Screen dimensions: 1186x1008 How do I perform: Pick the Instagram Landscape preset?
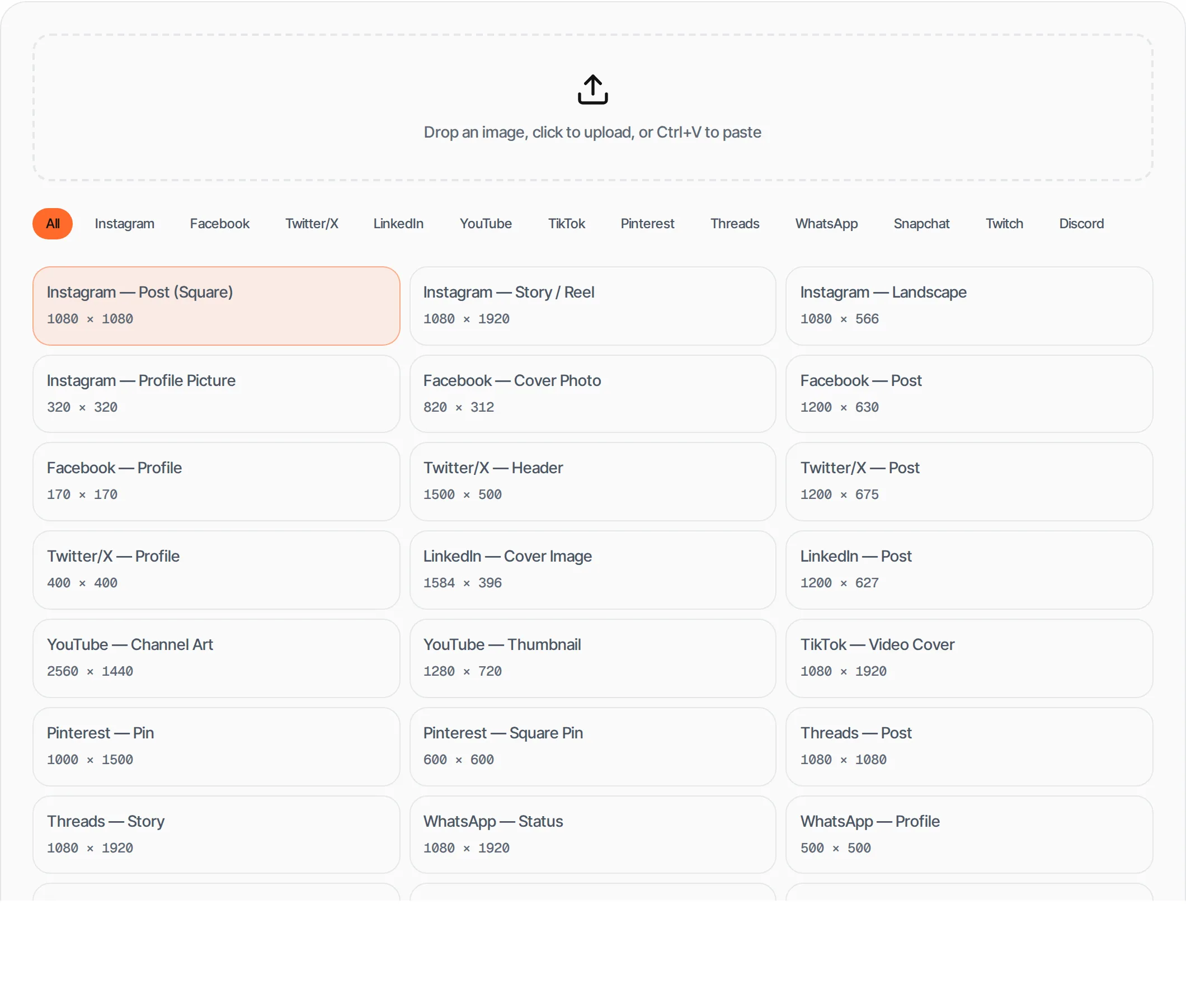[x=969, y=306]
